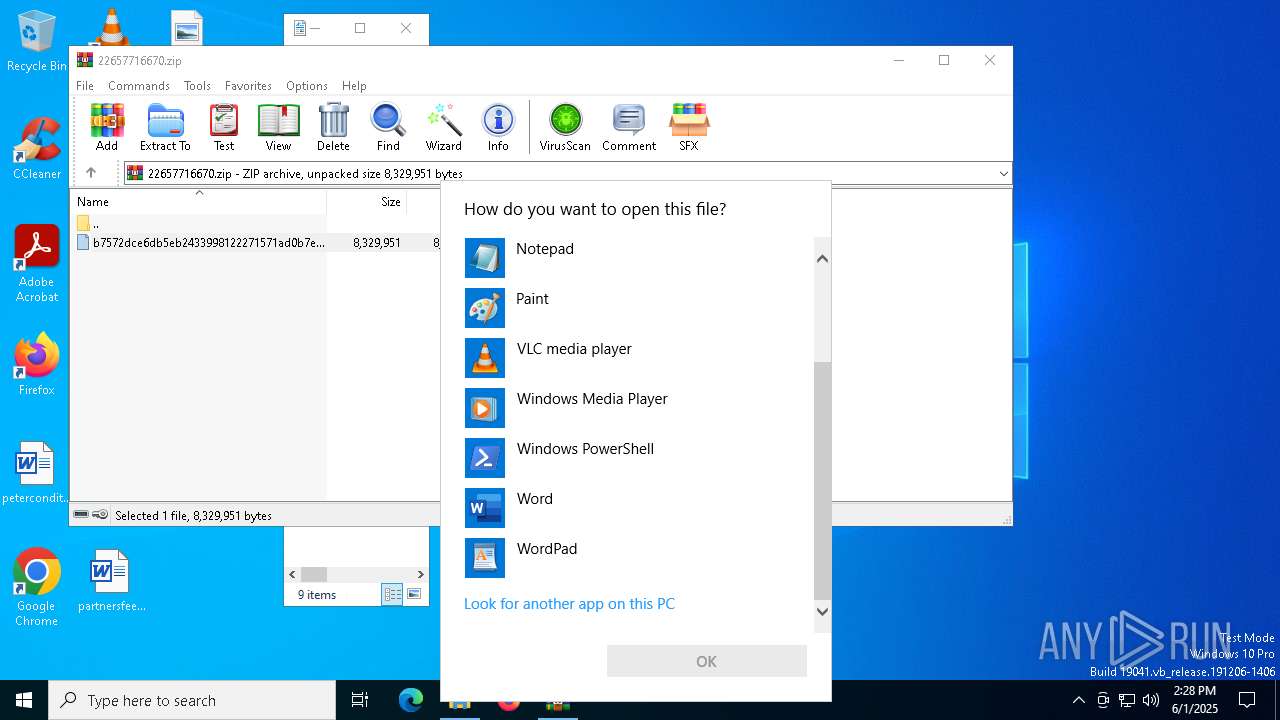Run VirusScan from the toolbar
1280x720 pixels.
(565, 127)
